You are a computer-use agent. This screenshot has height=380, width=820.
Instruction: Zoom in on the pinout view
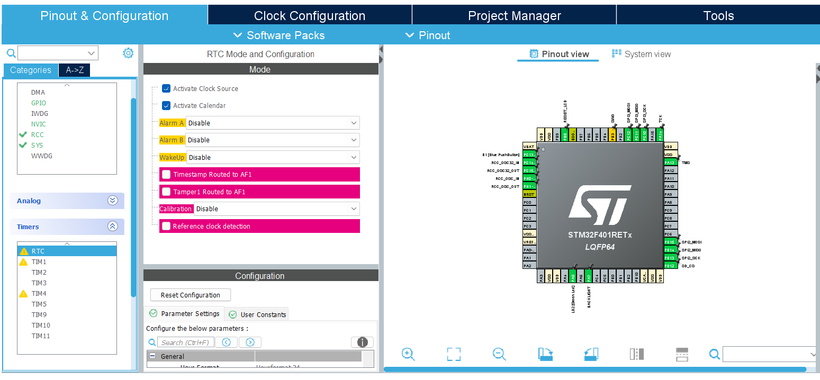pyautogui.click(x=408, y=354)
